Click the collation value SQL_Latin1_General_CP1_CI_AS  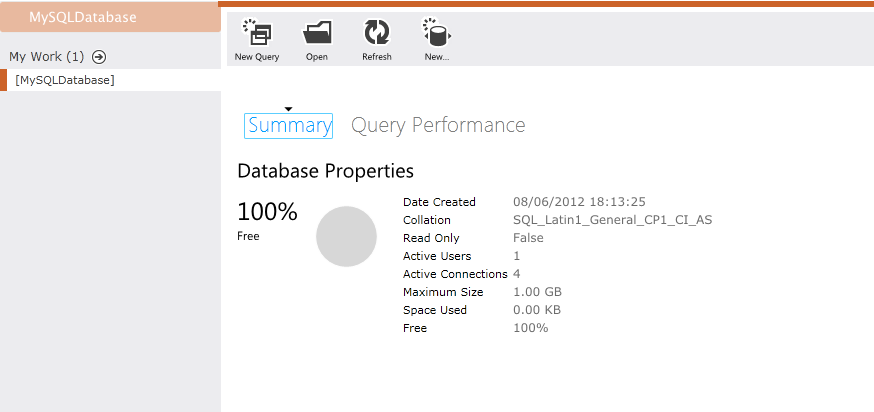point(612,220)
